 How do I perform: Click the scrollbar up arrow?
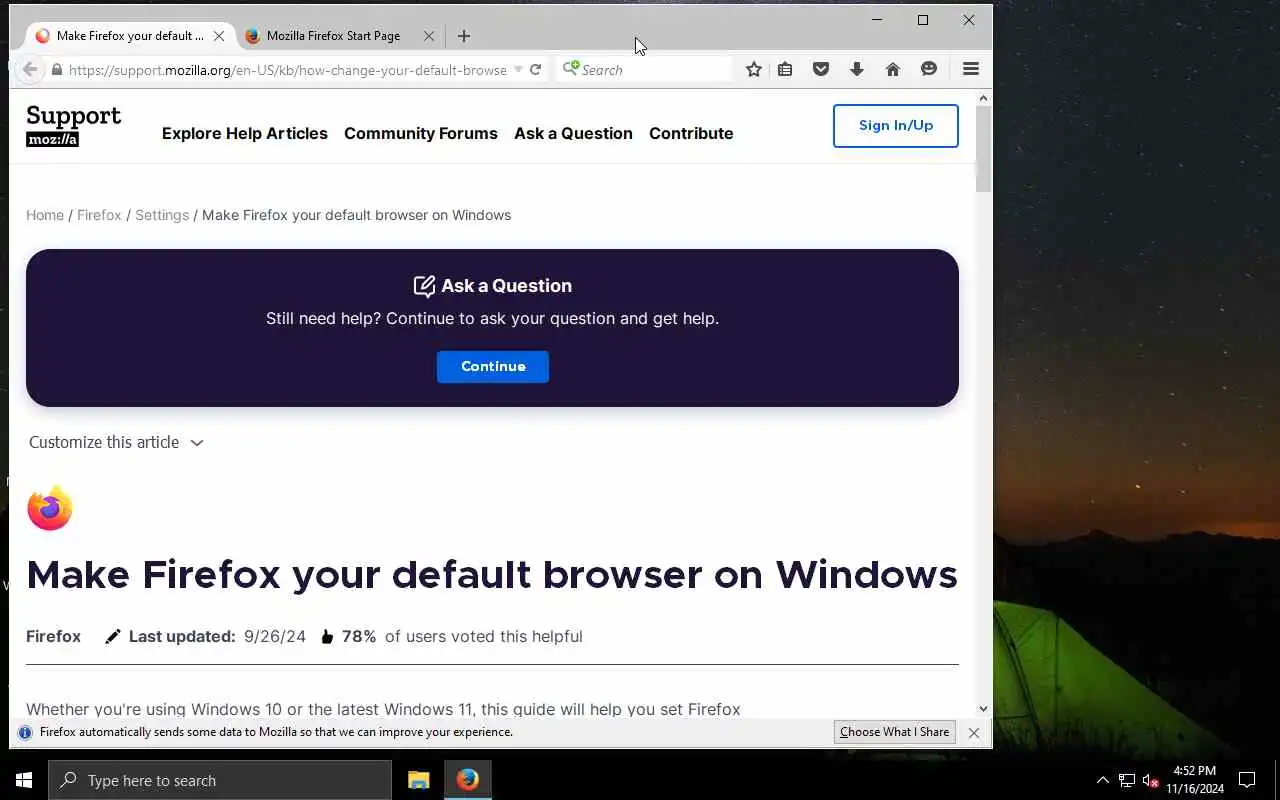point(983,97)
